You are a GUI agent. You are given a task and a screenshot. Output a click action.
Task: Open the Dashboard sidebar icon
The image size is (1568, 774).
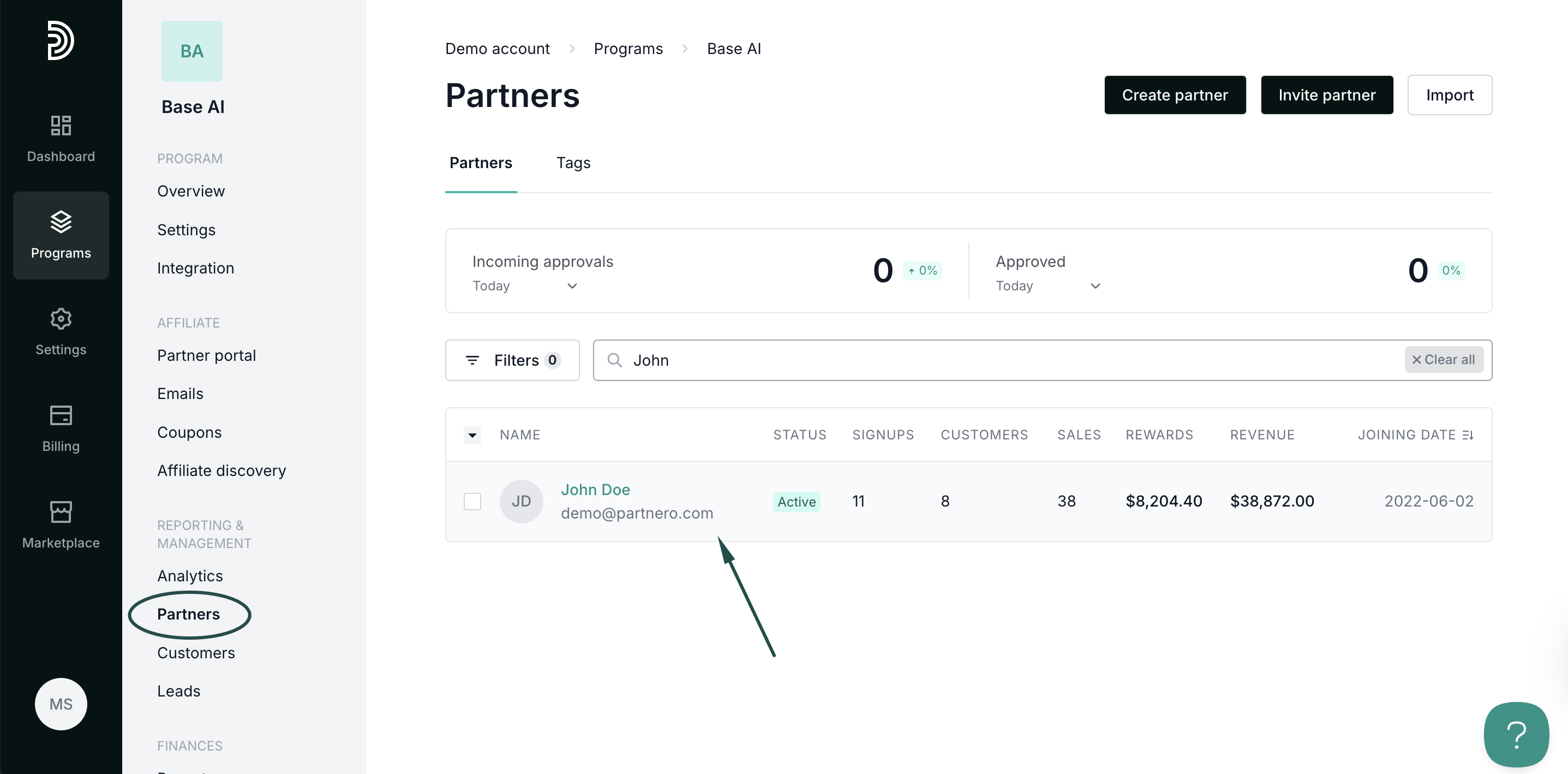coord(60,126)
